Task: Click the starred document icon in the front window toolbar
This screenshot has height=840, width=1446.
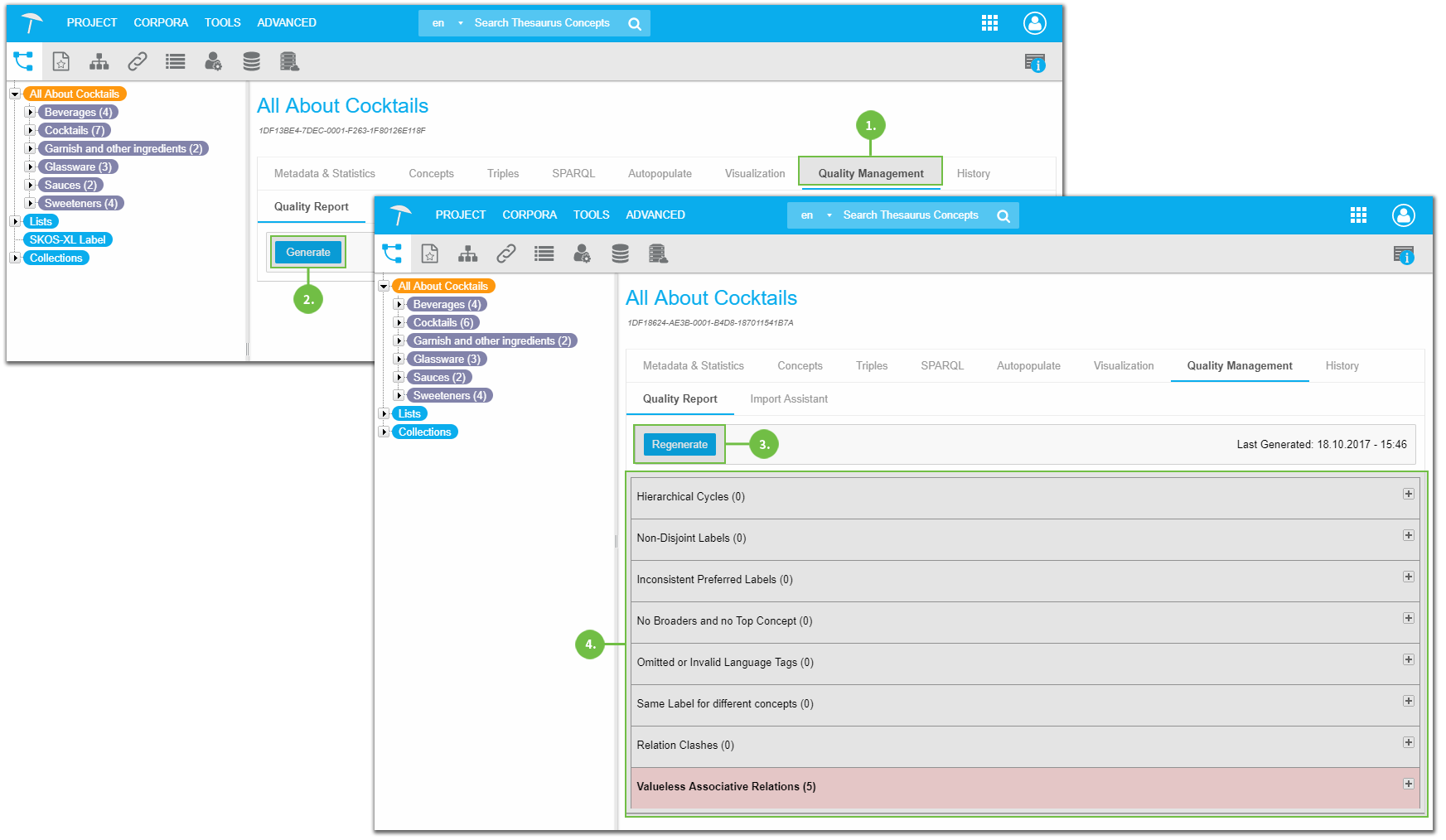Action: (x=429, y=253)
